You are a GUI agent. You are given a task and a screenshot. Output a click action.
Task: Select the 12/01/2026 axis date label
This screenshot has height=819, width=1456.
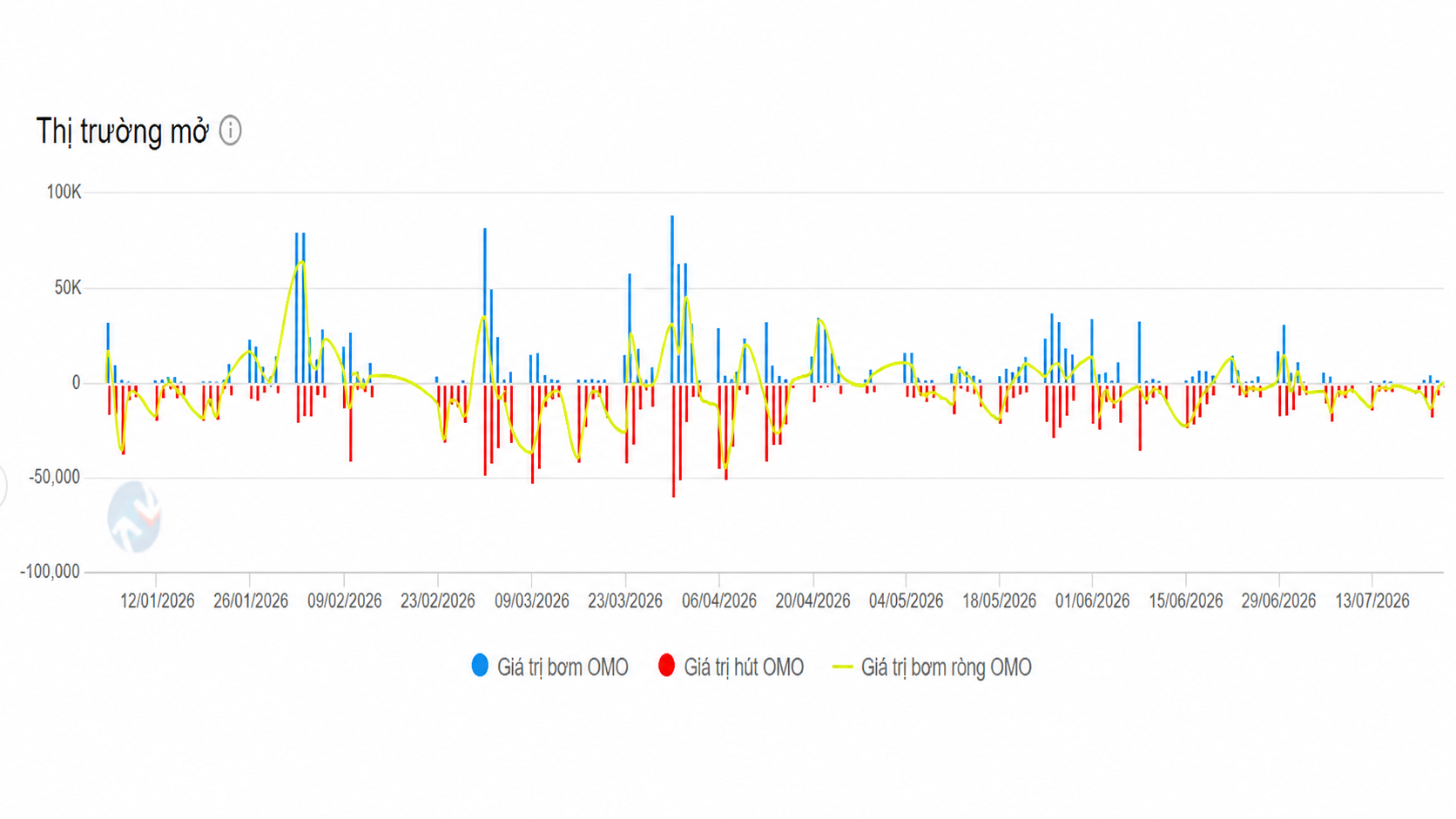[x=157, y=601]
